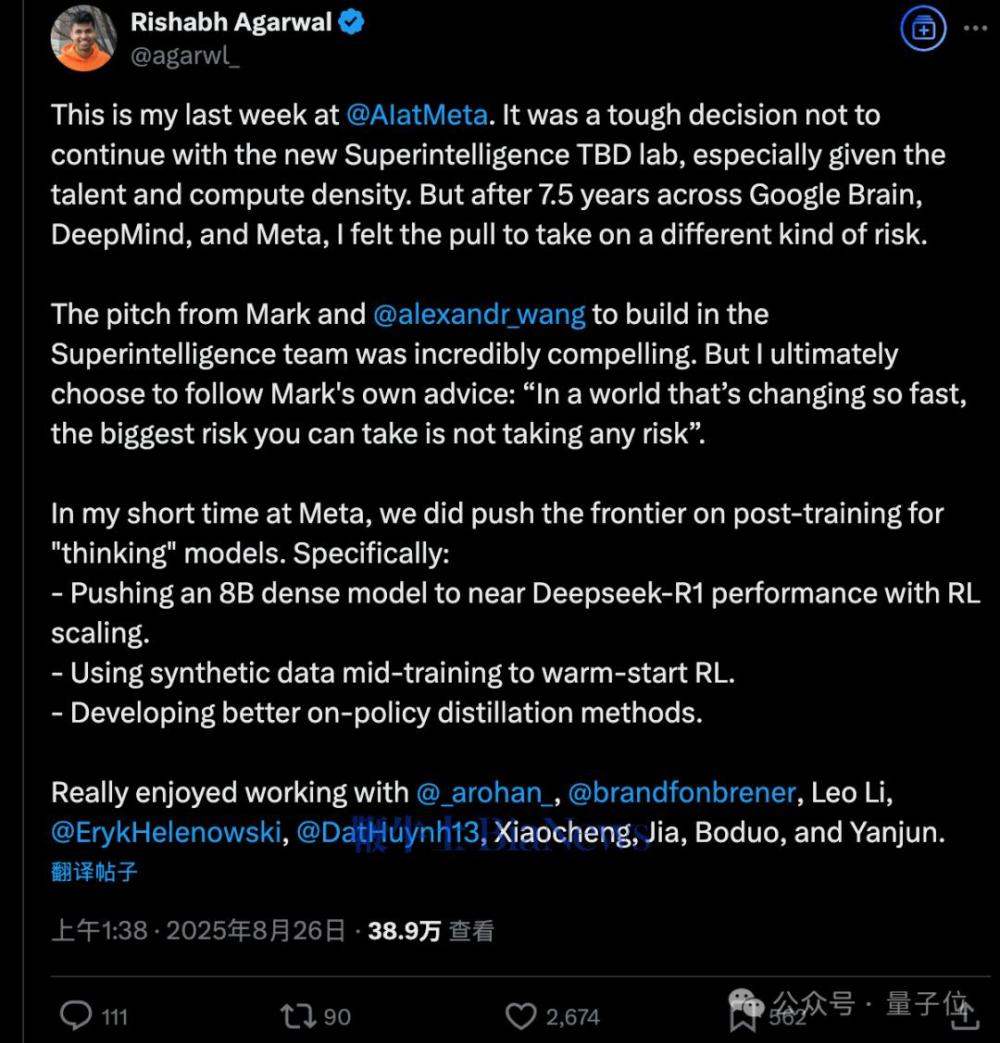Viewport: 1000px width, 1043px height.
Task: Click the reply comment icon
Action: click(76, 1016)
